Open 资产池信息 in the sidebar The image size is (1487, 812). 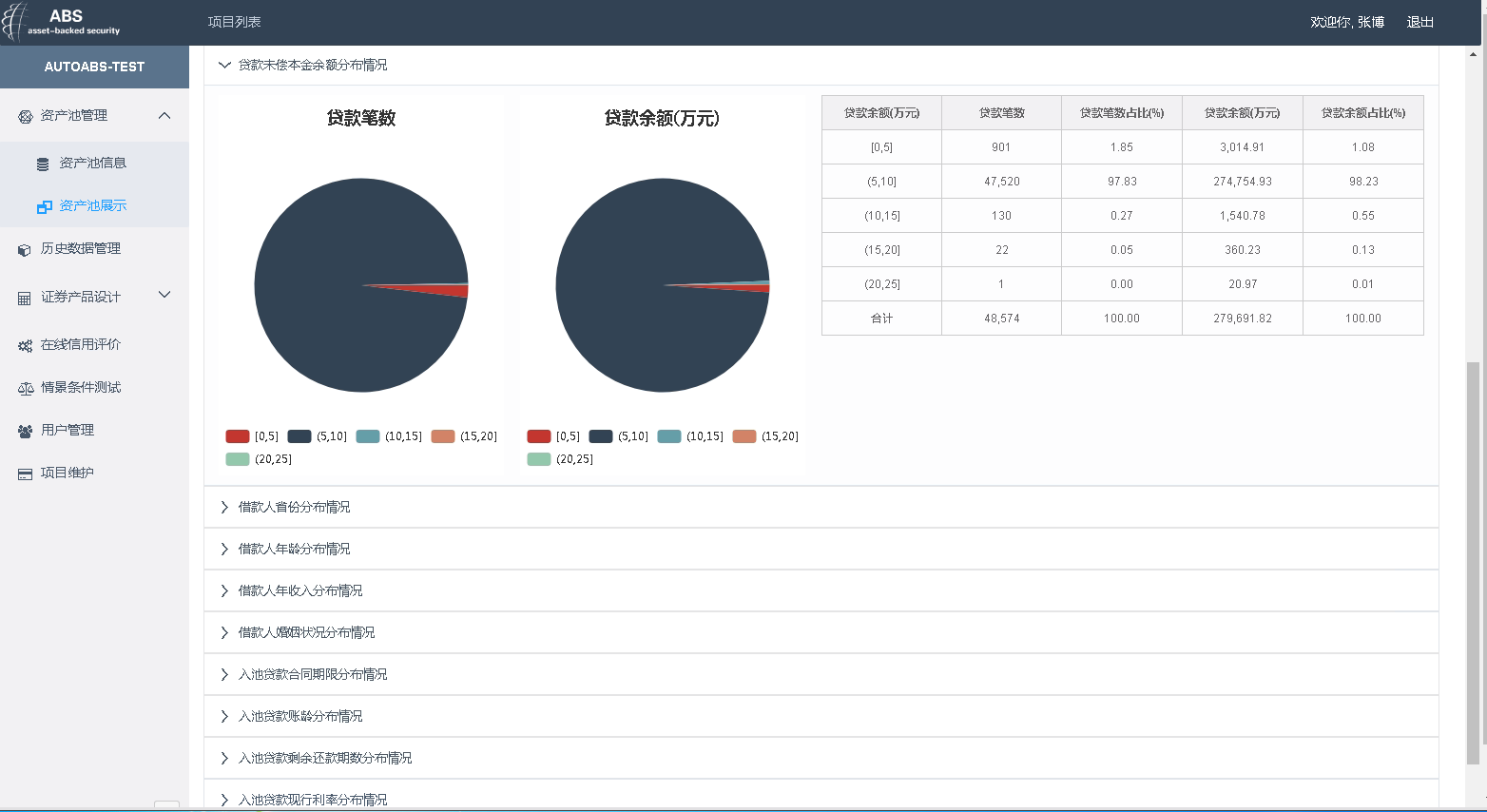coord(93,163)
